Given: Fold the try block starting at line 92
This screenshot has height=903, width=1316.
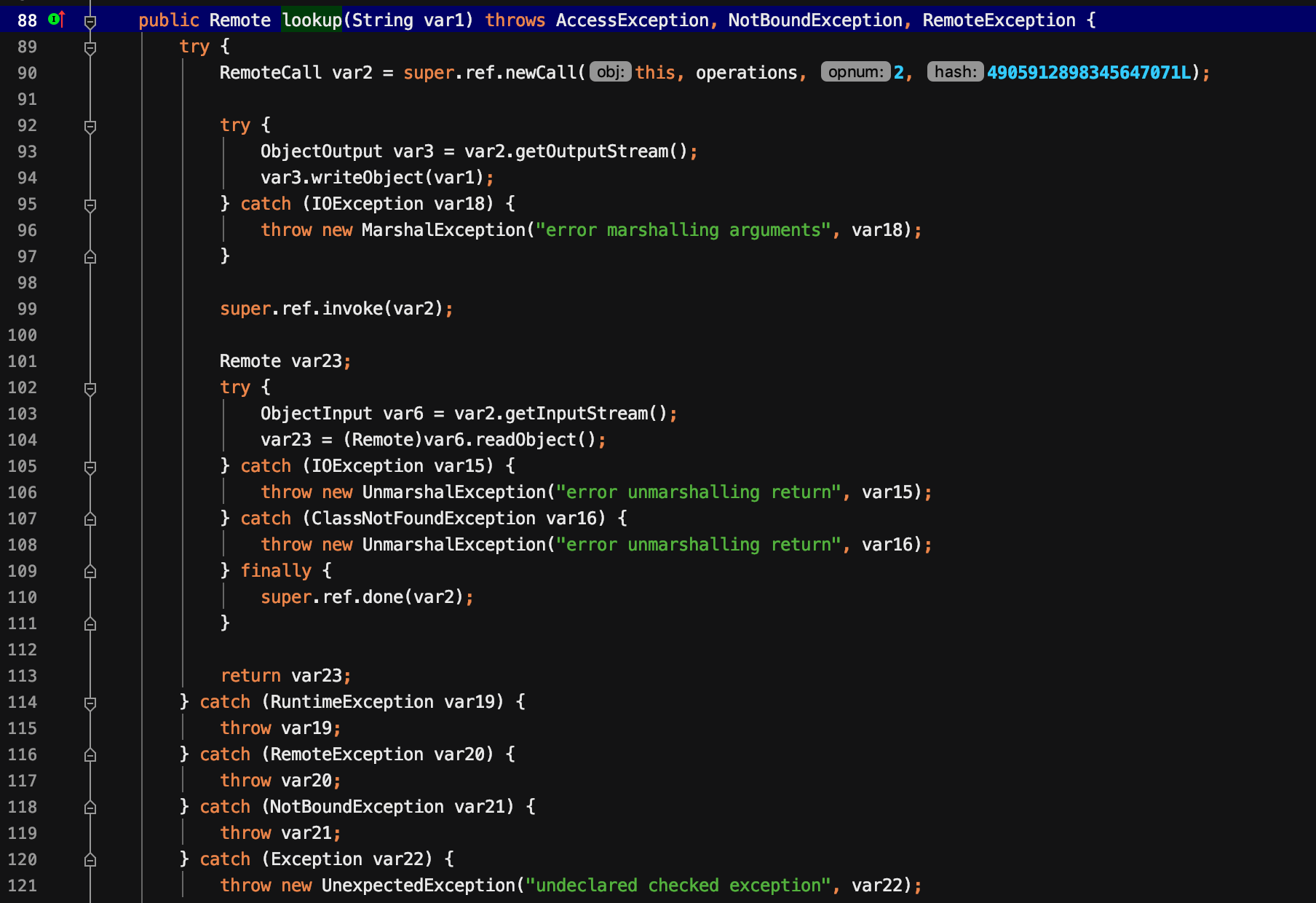Looking at the screenshot, I should pos(90,127).
